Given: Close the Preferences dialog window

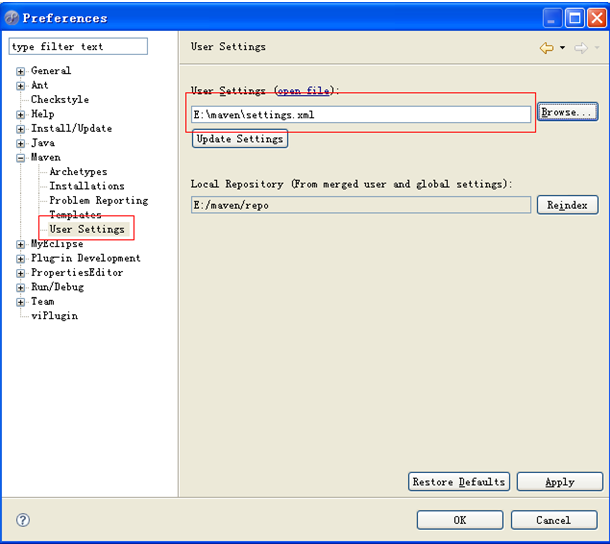Looking at the screenshot, I should point(597,18).
